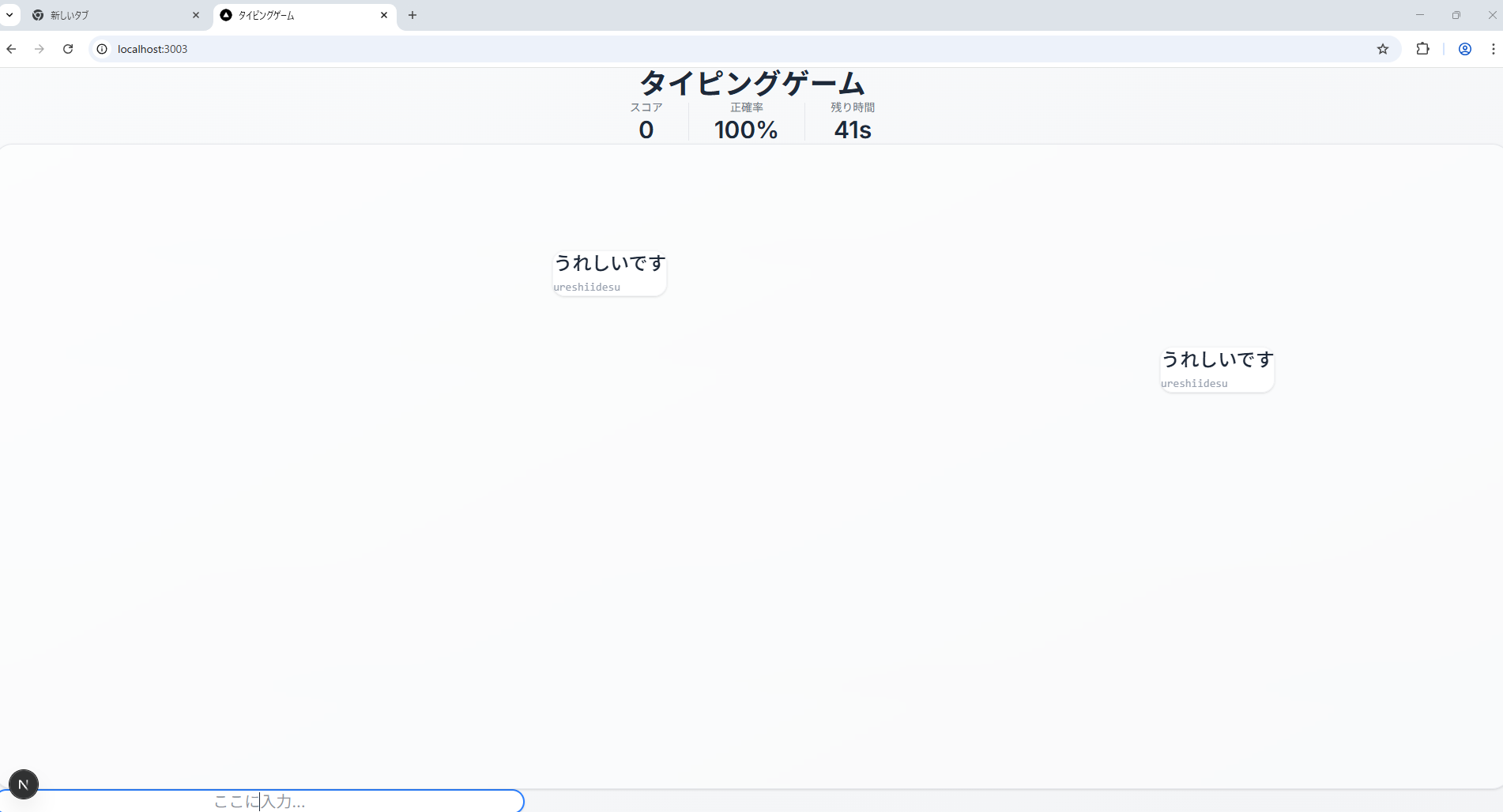
Task: Open a new browser tab
Action: coord(412,15)
